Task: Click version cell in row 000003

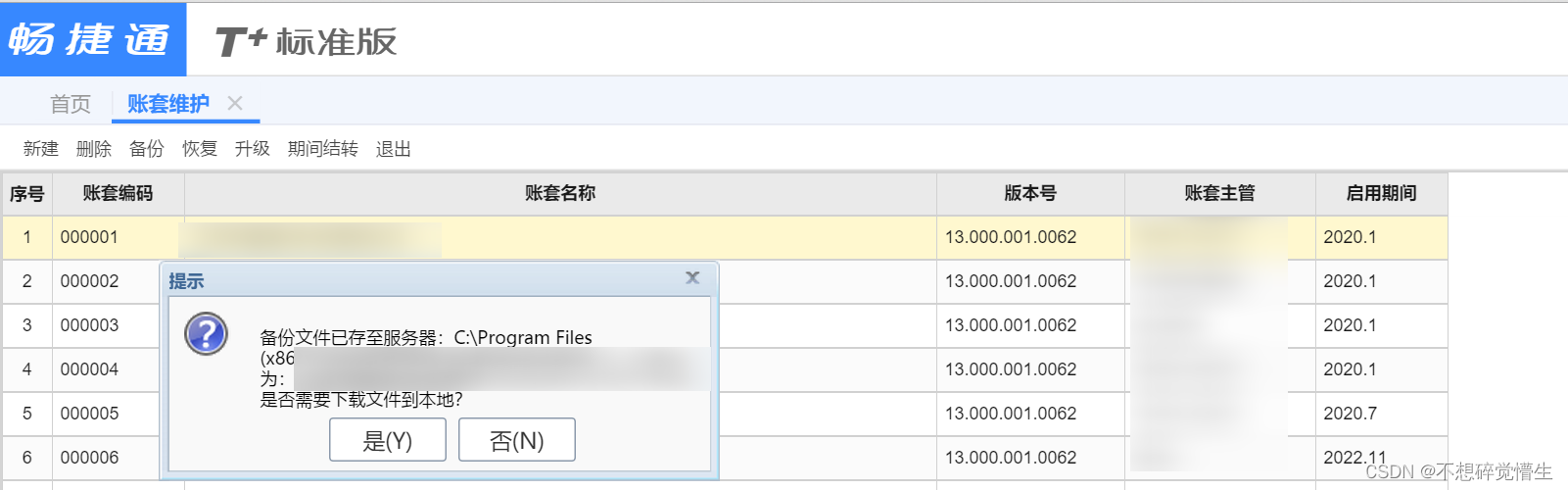Action: pos(1030,325)
